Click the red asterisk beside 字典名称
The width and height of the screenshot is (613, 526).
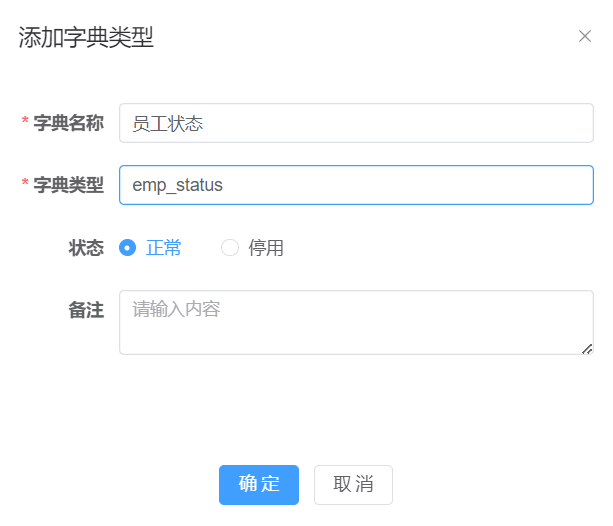(25, 123)
